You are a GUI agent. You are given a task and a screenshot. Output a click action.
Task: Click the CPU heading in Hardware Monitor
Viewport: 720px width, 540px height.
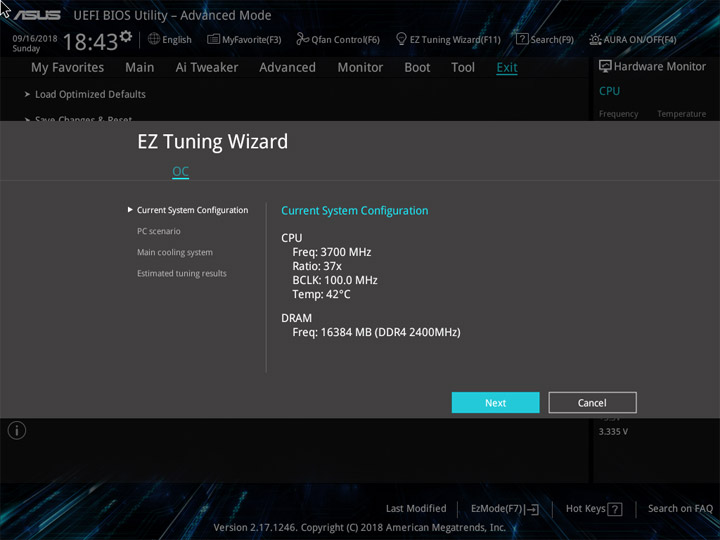tap(609, 91)
